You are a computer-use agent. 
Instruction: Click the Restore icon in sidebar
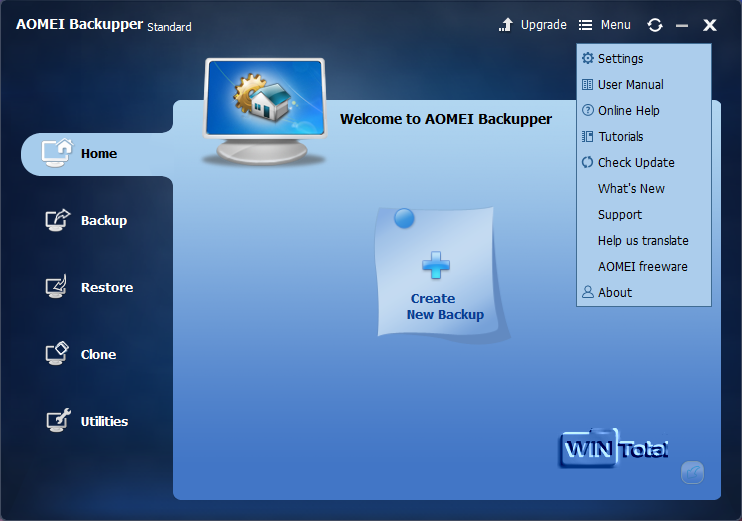tap(57, 287)
